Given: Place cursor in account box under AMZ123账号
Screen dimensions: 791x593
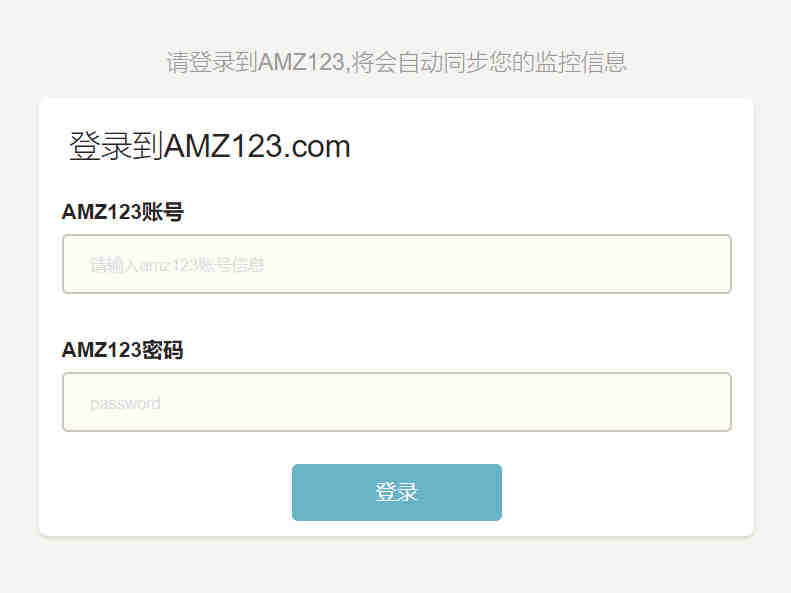Looking at the screenshot, I should point(397,264).
